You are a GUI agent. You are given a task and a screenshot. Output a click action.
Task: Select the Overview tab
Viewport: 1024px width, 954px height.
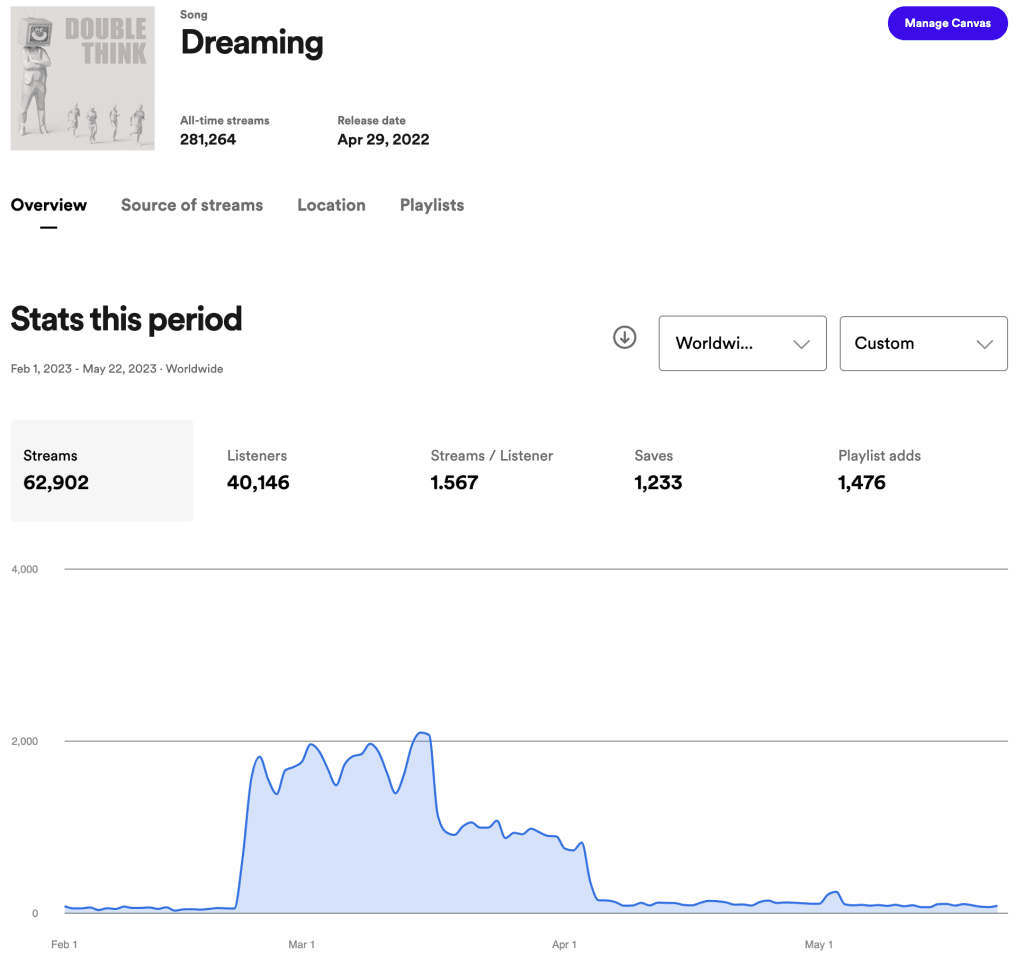click(48, 205)
